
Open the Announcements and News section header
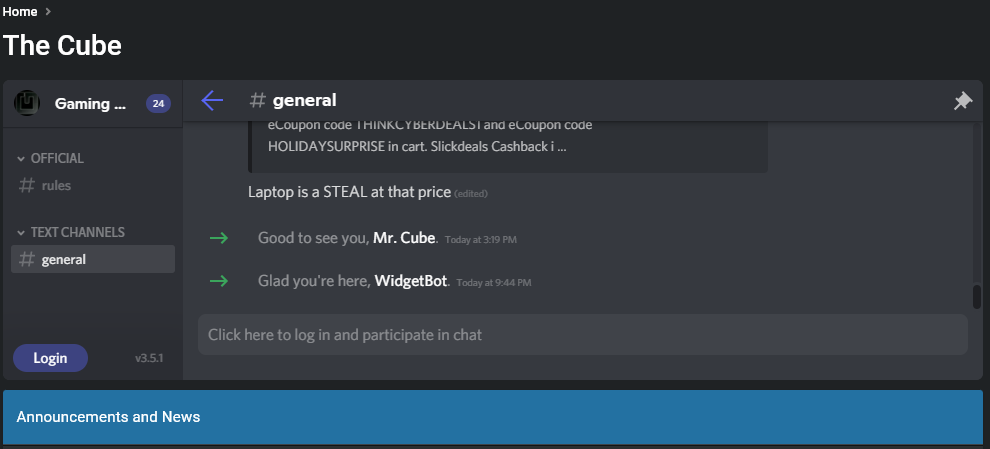(x=493, y=417)
